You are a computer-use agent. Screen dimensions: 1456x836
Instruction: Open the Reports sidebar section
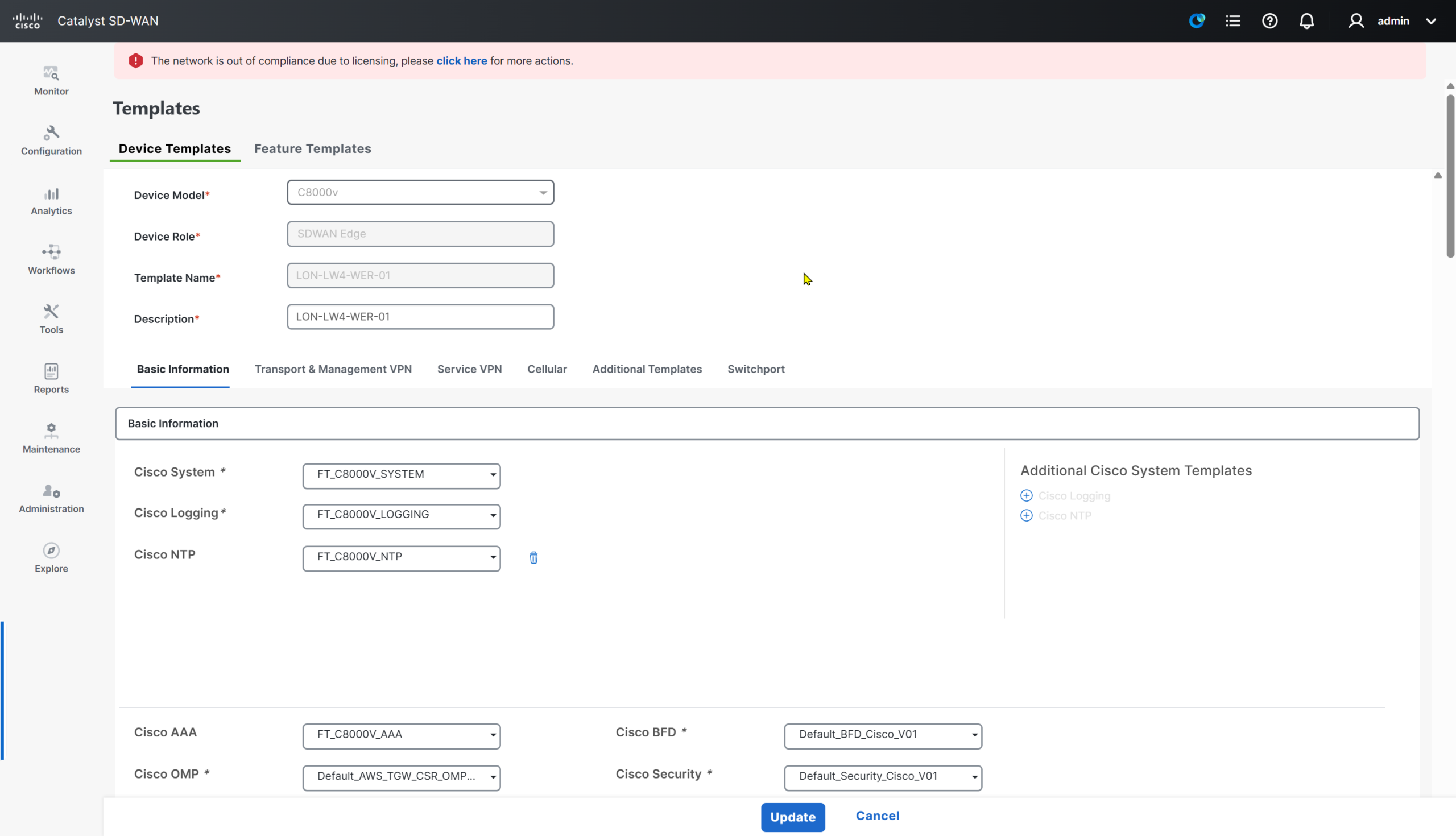click(x=51, y=379)
